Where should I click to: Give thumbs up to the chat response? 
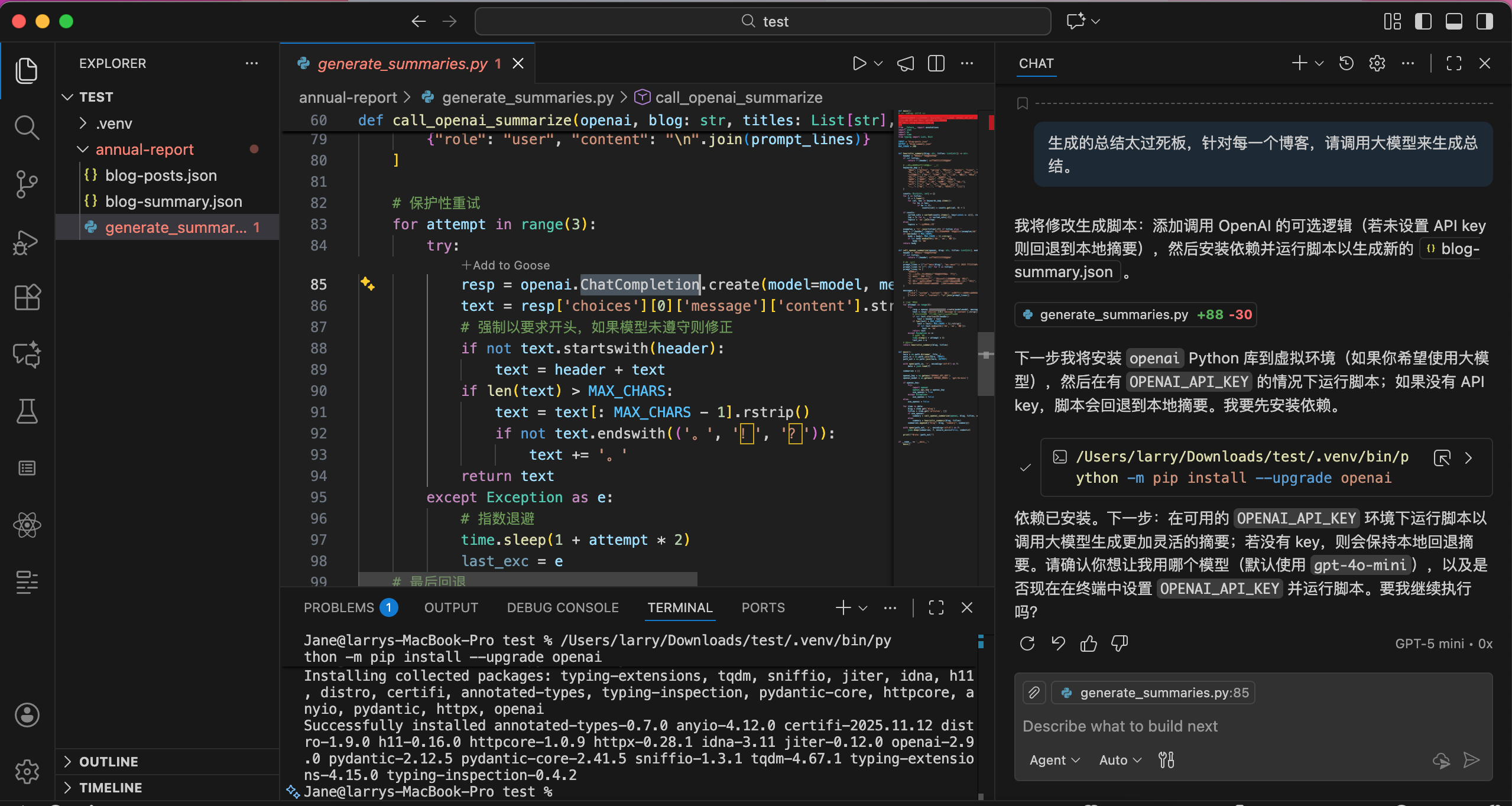point(1088,643)
